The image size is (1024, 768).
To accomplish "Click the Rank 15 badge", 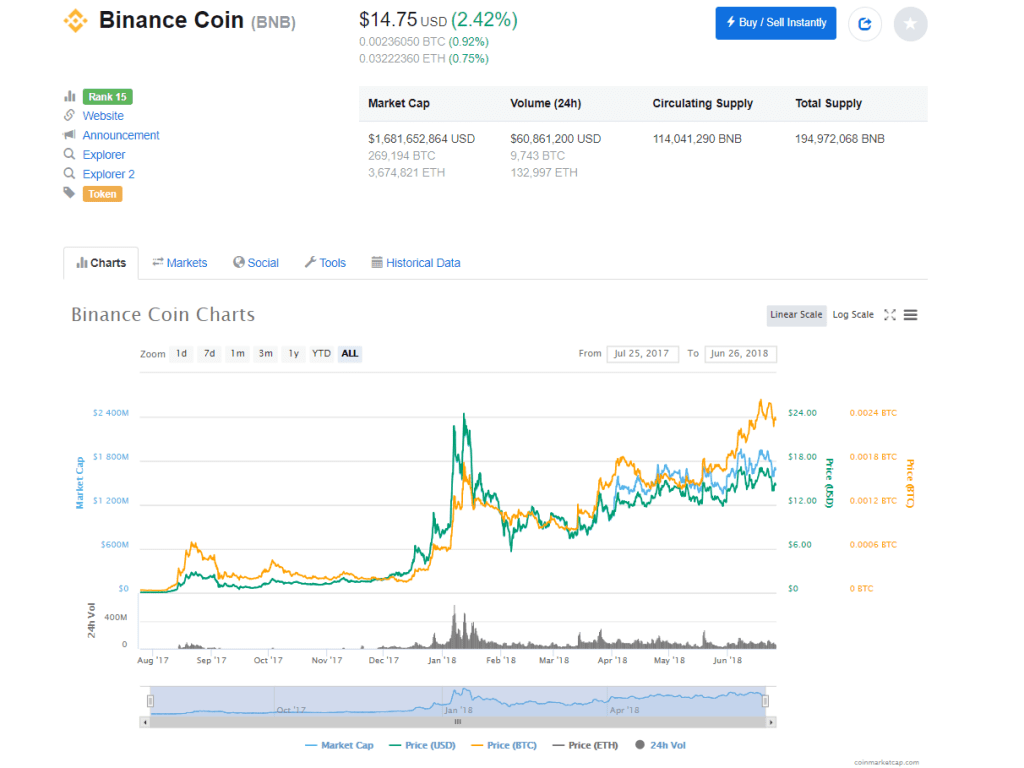I will coord(108,97).
